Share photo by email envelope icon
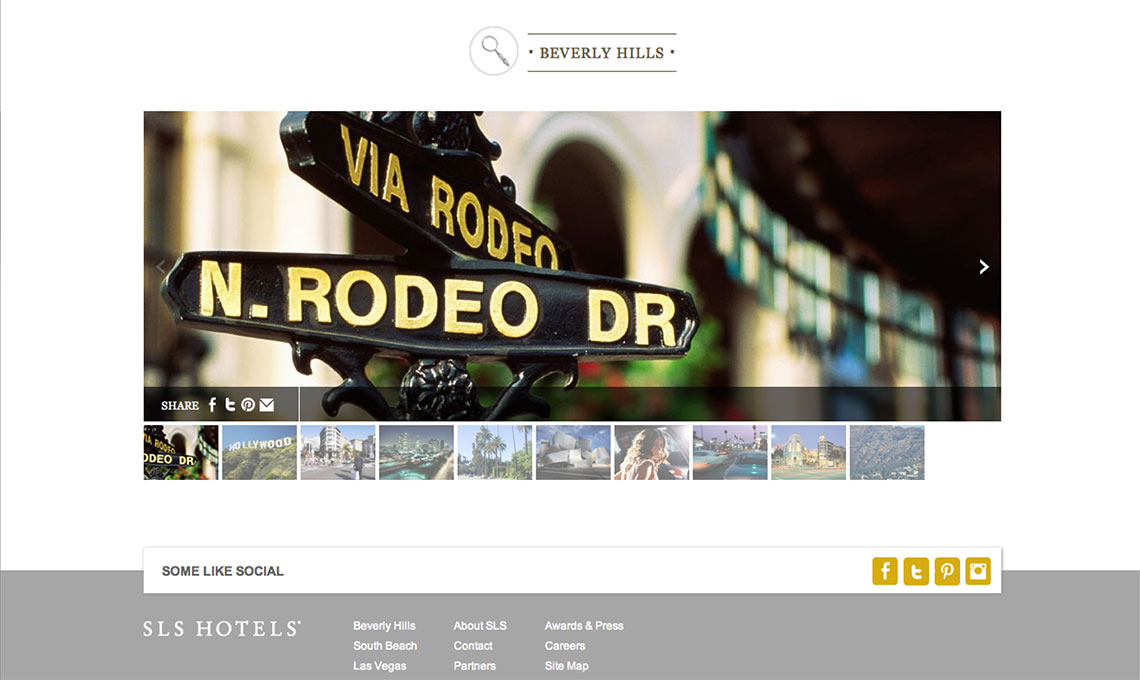Viewport: 1140px width, 680px height. 267,405
